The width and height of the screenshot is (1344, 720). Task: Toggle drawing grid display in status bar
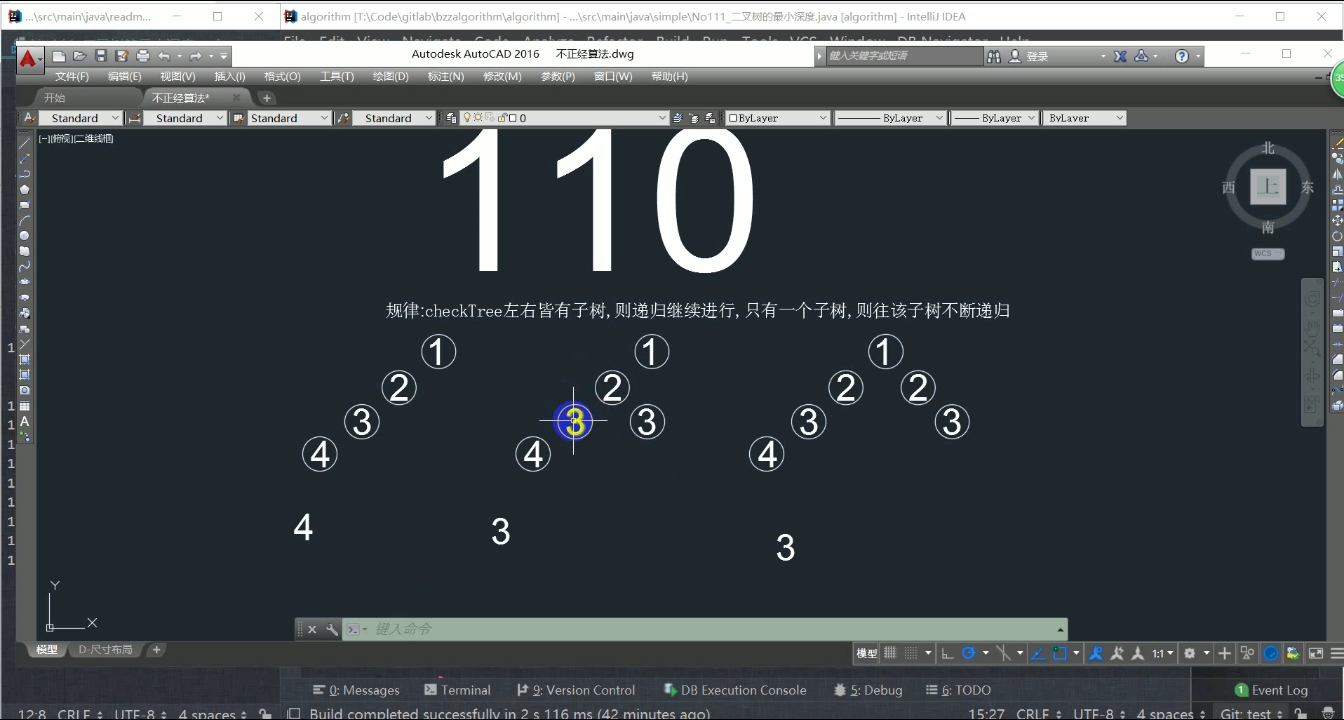890,653
